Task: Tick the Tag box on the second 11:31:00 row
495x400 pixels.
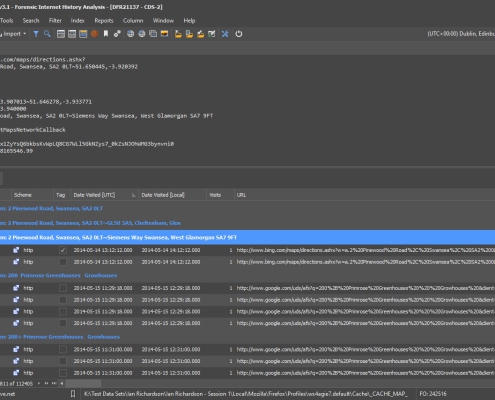Action: pos(63,361)
